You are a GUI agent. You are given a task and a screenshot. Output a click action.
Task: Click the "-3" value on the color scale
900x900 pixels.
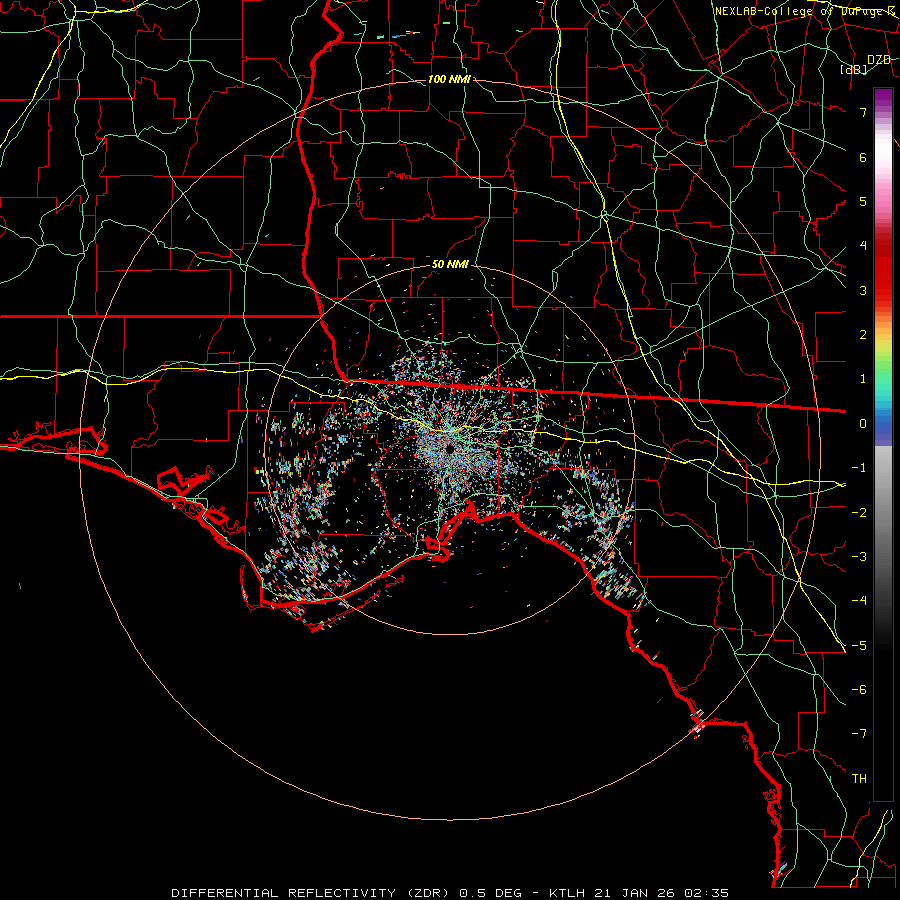click(x=859, y=557)
